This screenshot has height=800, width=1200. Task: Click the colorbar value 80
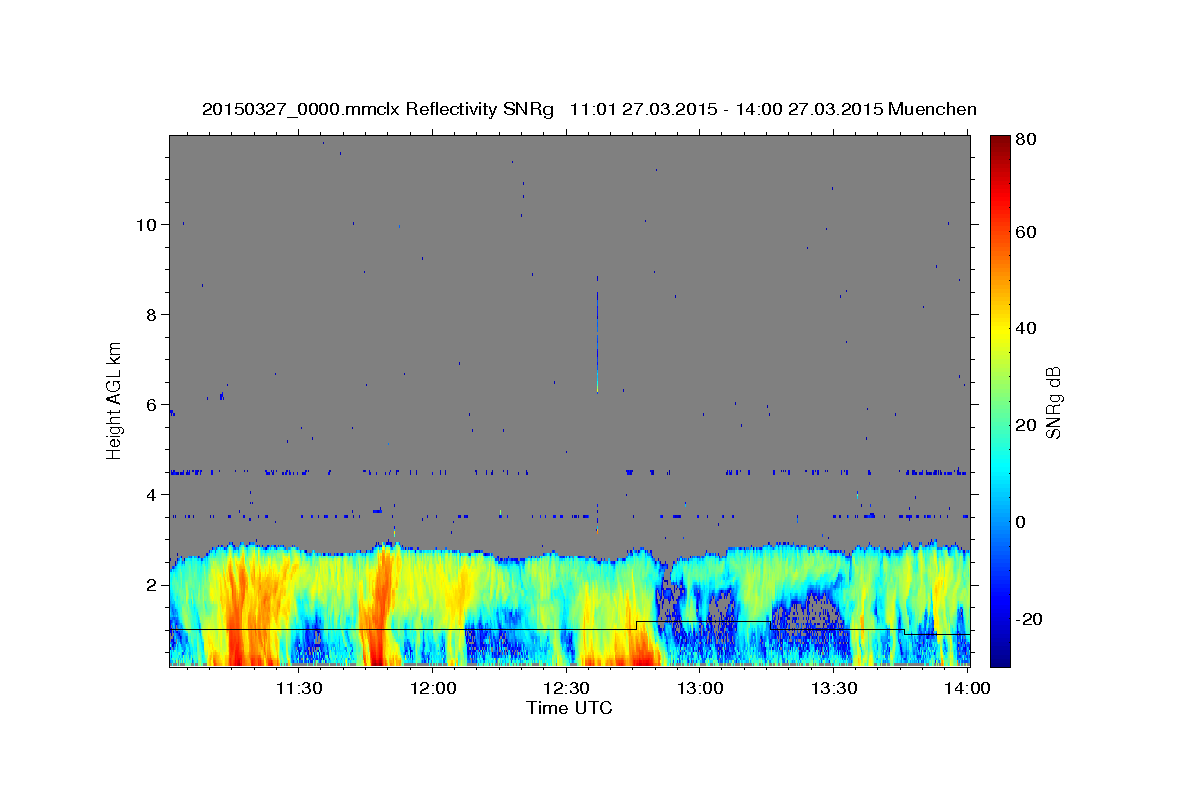(1025, 139)
